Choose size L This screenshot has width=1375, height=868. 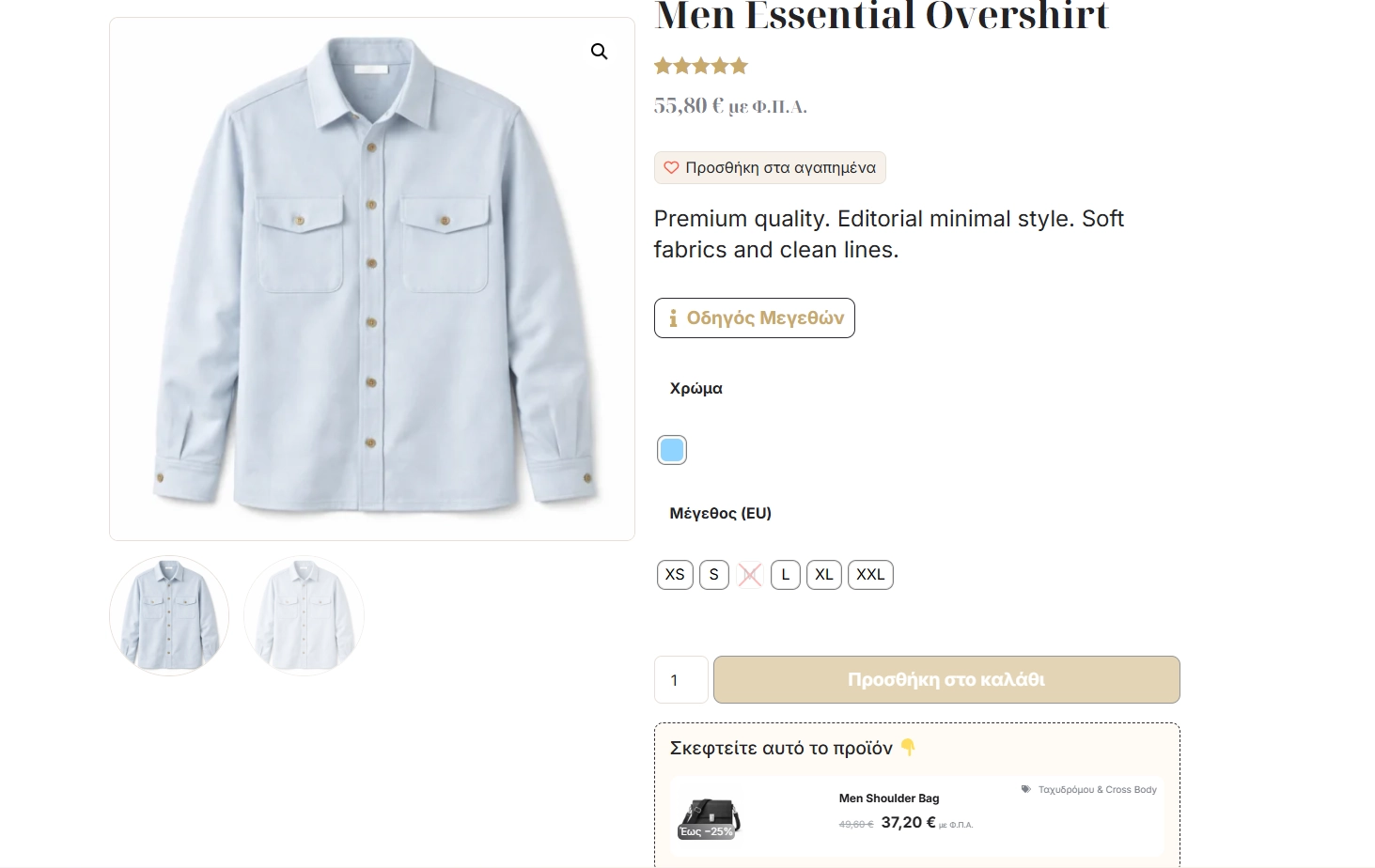[x=786, y=575]
